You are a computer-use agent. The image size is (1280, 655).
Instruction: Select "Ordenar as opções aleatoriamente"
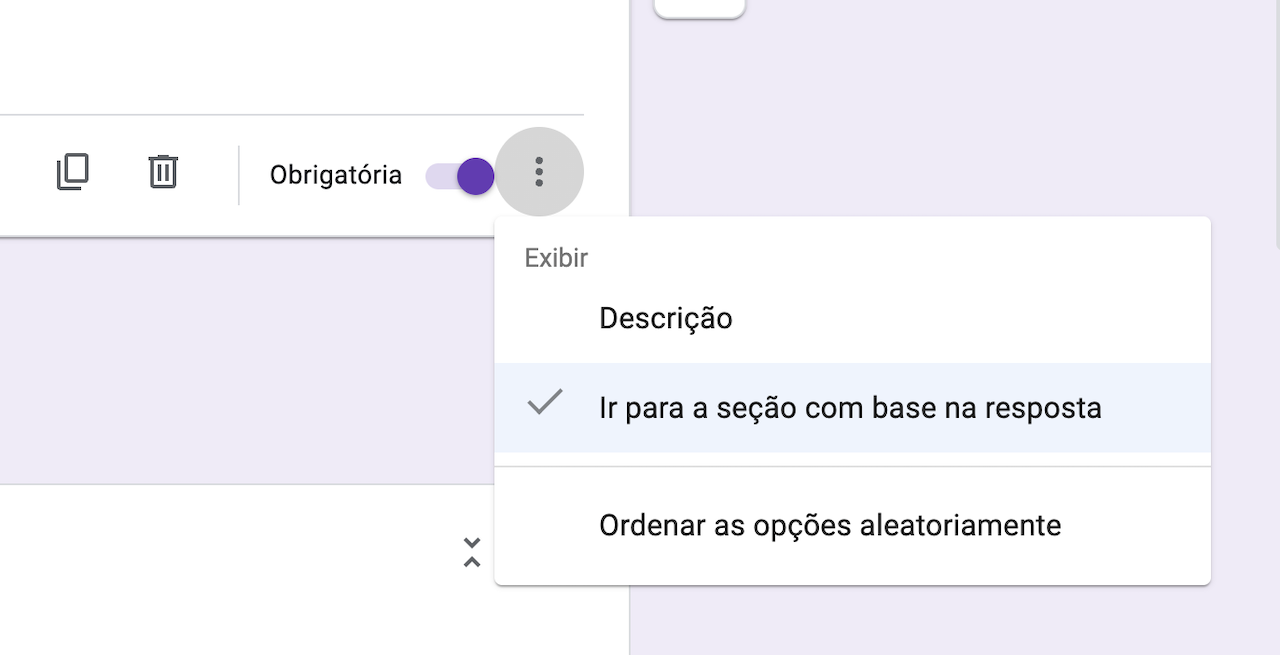point(830,525)
